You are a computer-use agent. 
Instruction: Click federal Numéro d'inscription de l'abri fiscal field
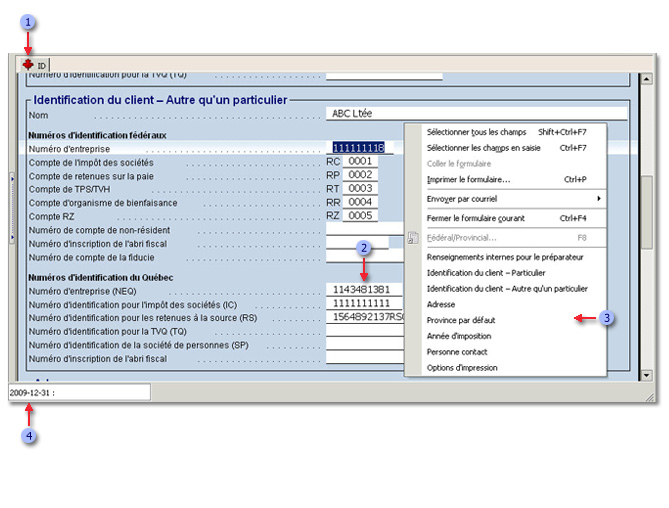pyautogui.click(x=358, y=243)
